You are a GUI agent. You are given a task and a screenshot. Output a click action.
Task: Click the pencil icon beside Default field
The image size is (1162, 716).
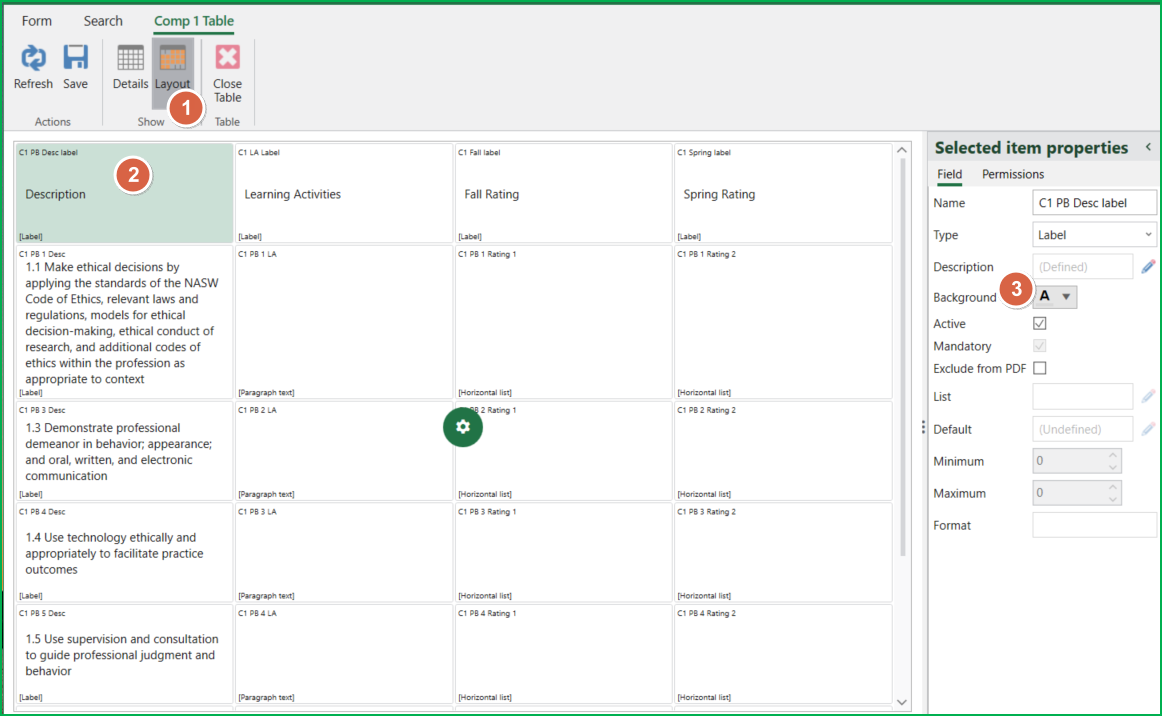point(1148,429)
